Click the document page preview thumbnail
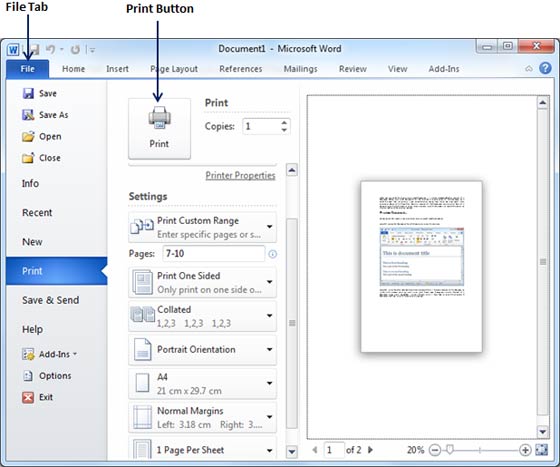The height and width of the screenshot is (467, 560). (421, 266)
